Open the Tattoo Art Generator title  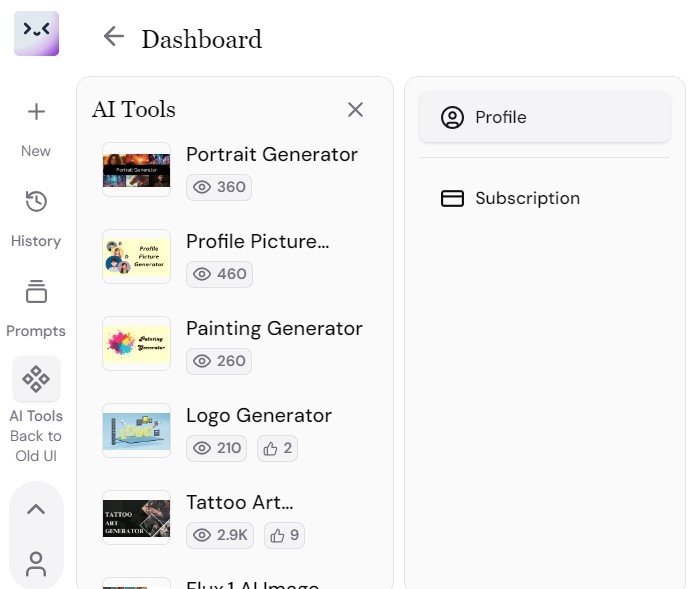click(x=240, y=502)
